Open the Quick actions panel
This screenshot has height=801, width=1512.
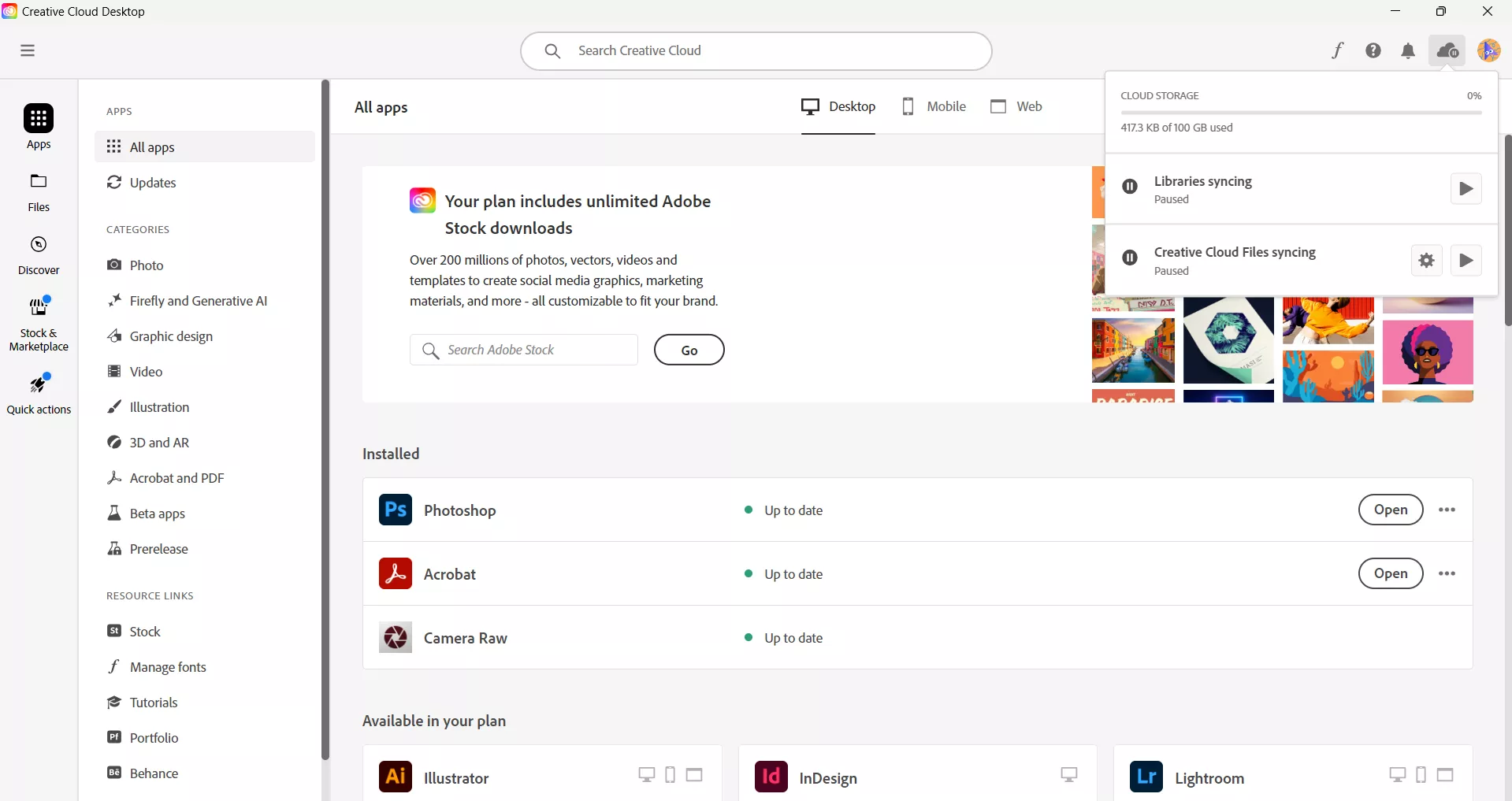coord(38,391)
